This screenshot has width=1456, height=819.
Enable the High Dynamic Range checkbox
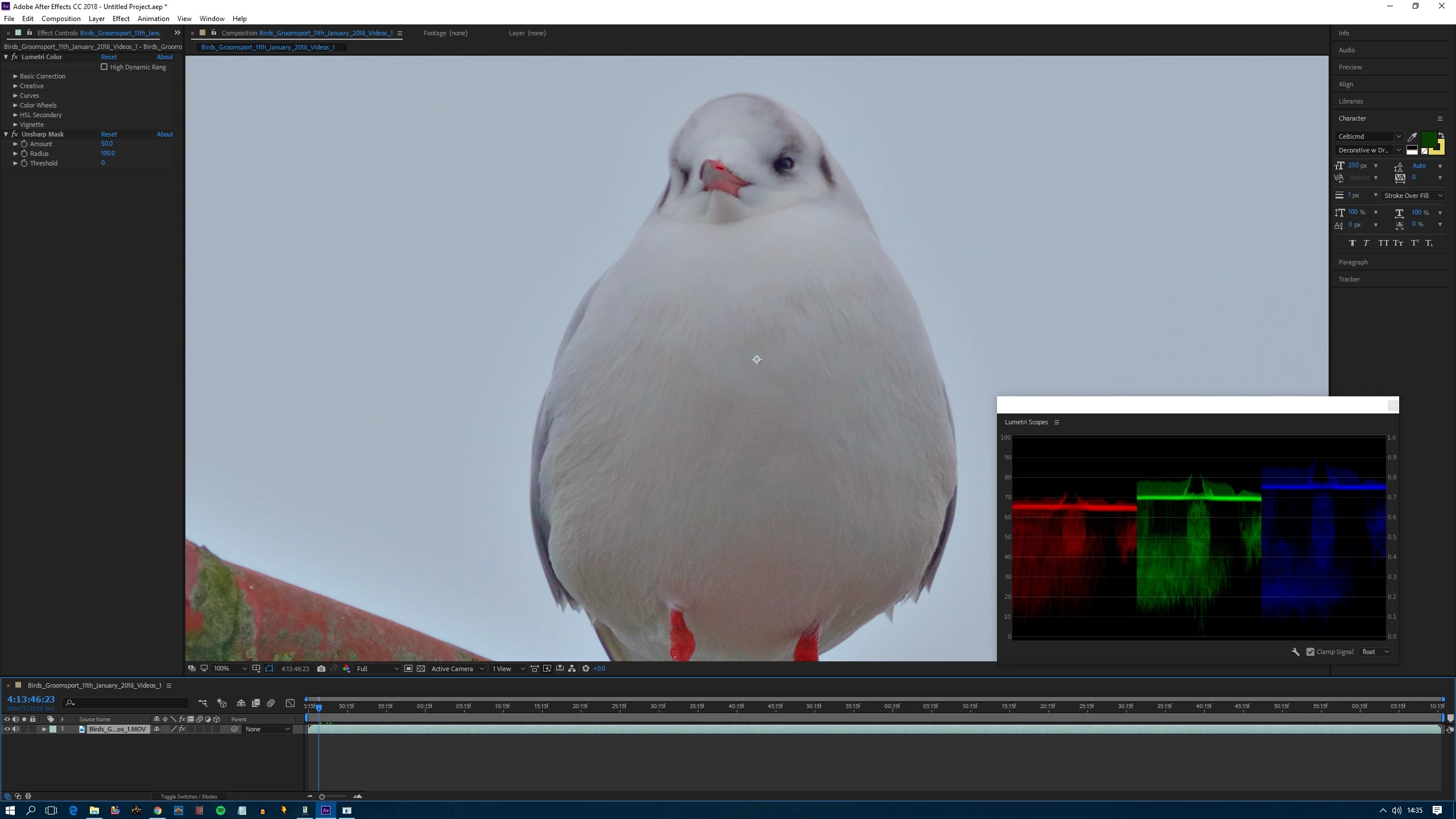[104, 67]
